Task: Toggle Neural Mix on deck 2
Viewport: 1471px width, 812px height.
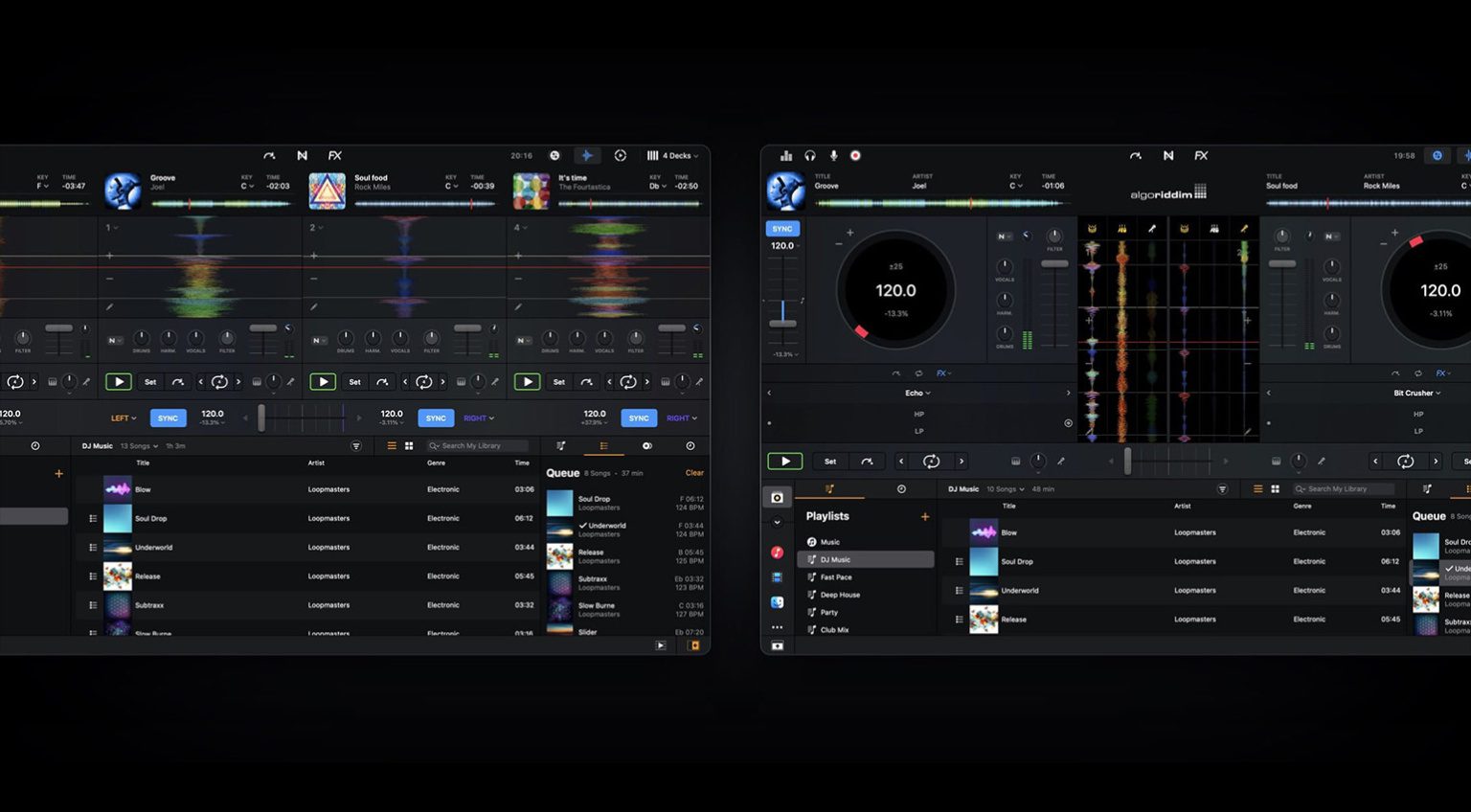Action: [317, 340]
